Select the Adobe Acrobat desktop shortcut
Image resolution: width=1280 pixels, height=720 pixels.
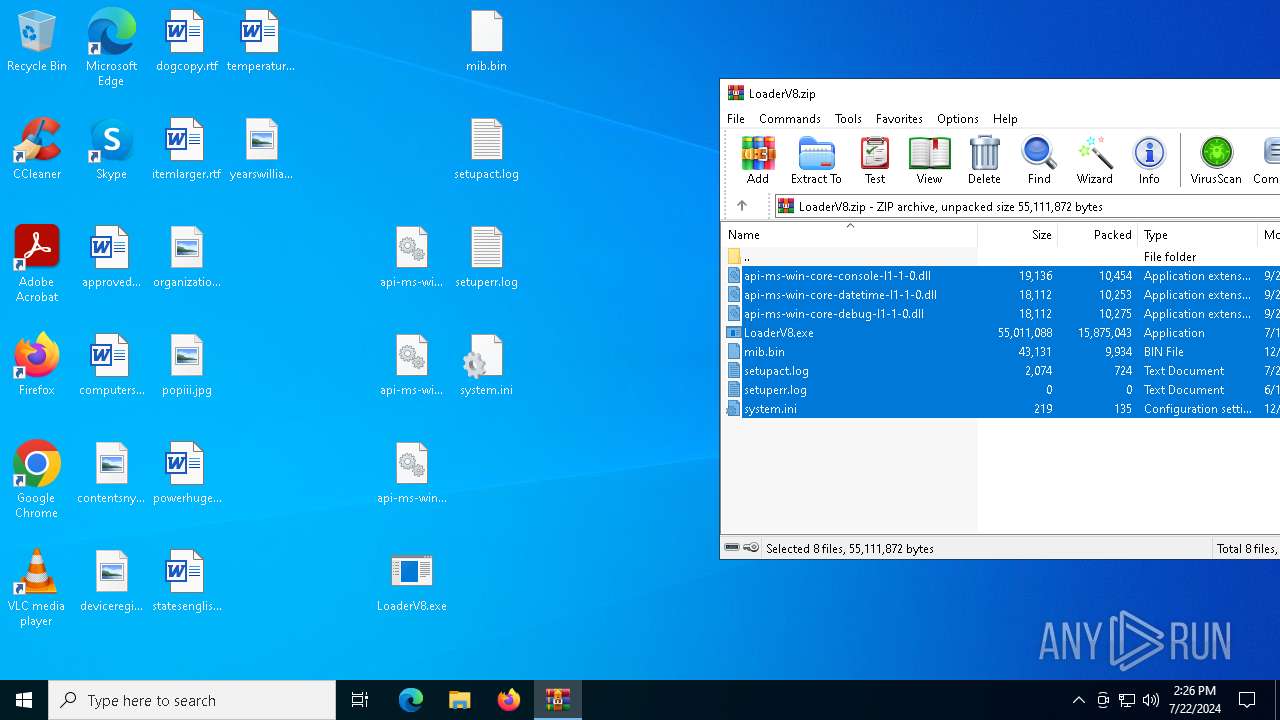(x=37, y=264)
